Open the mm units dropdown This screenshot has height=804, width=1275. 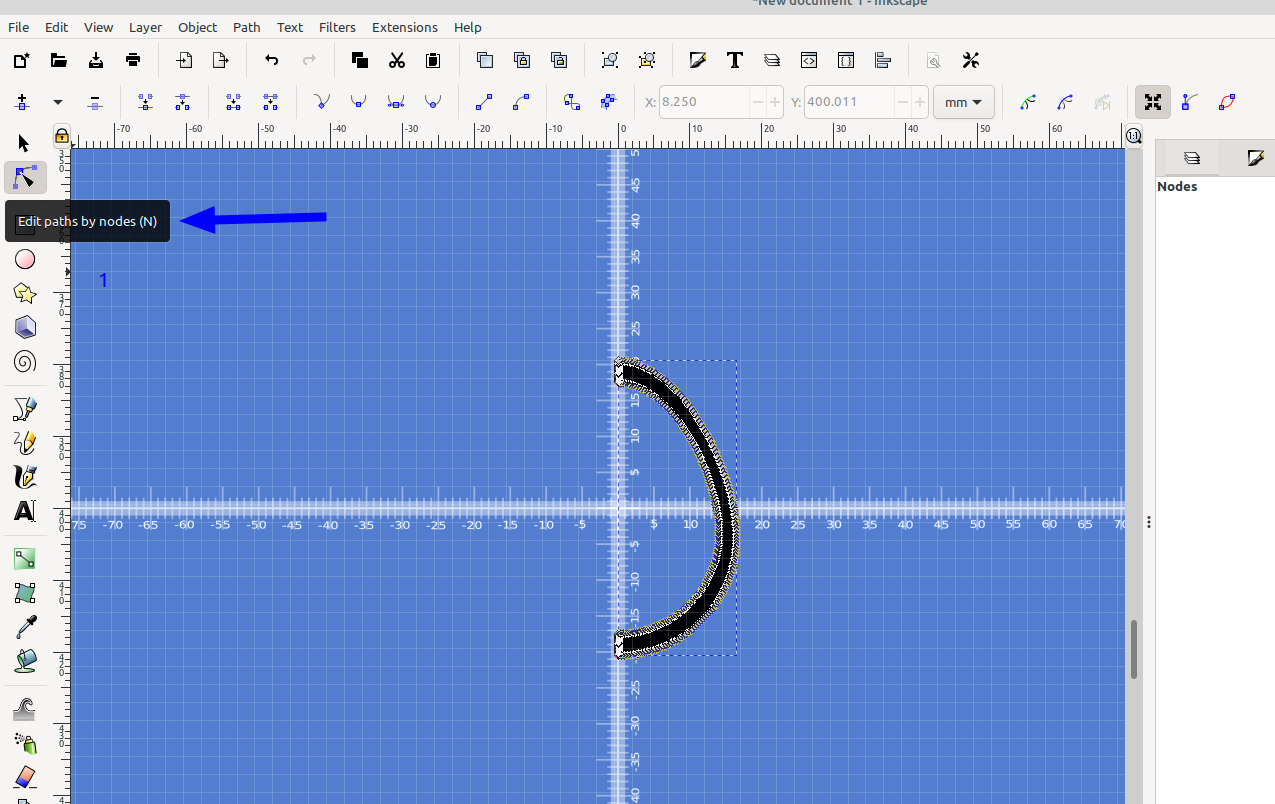pos(963,102)
